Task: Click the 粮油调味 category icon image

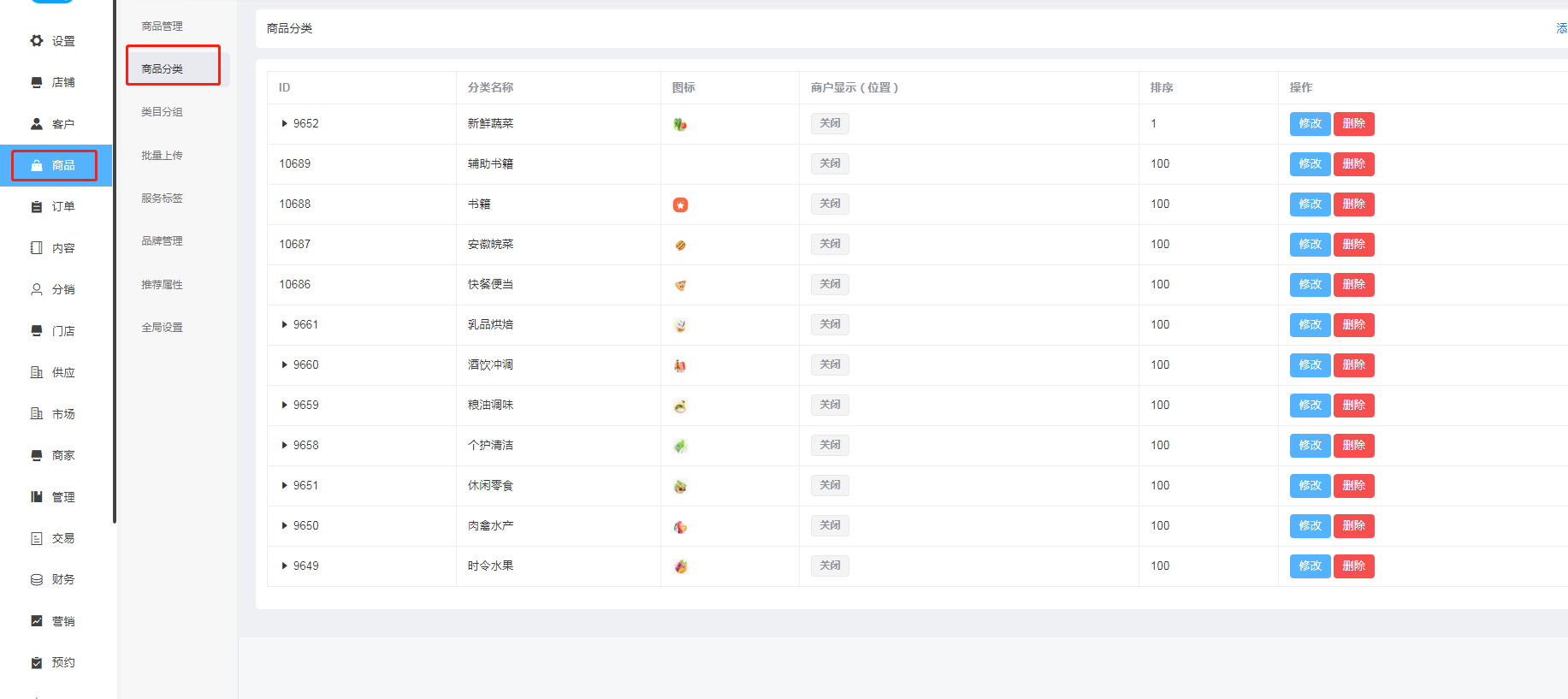Action: [x=680, y=406]
